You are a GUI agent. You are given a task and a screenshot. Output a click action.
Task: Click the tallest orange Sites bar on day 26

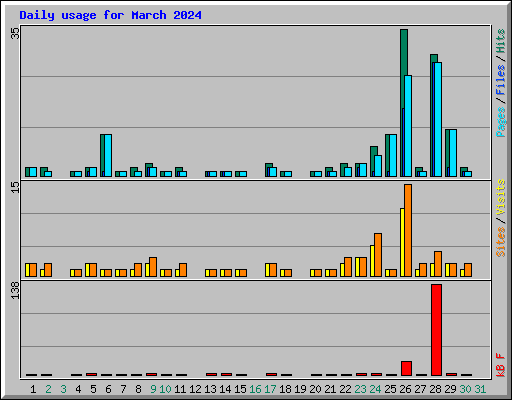[x=408, y=230]
